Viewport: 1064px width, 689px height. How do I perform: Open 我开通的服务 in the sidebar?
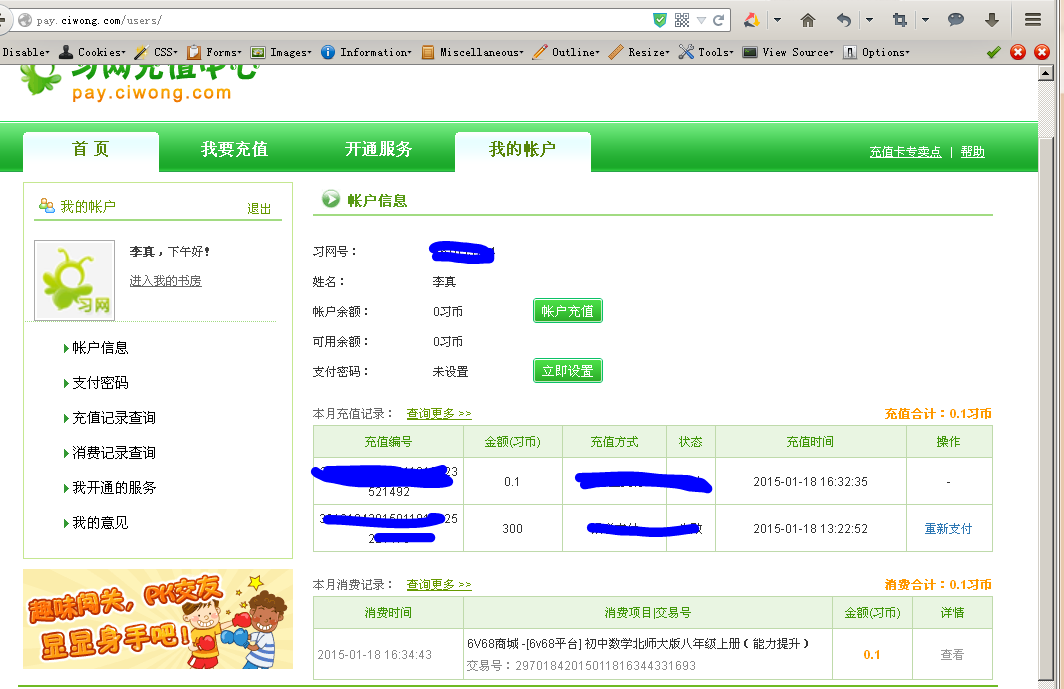pos(114,488)
